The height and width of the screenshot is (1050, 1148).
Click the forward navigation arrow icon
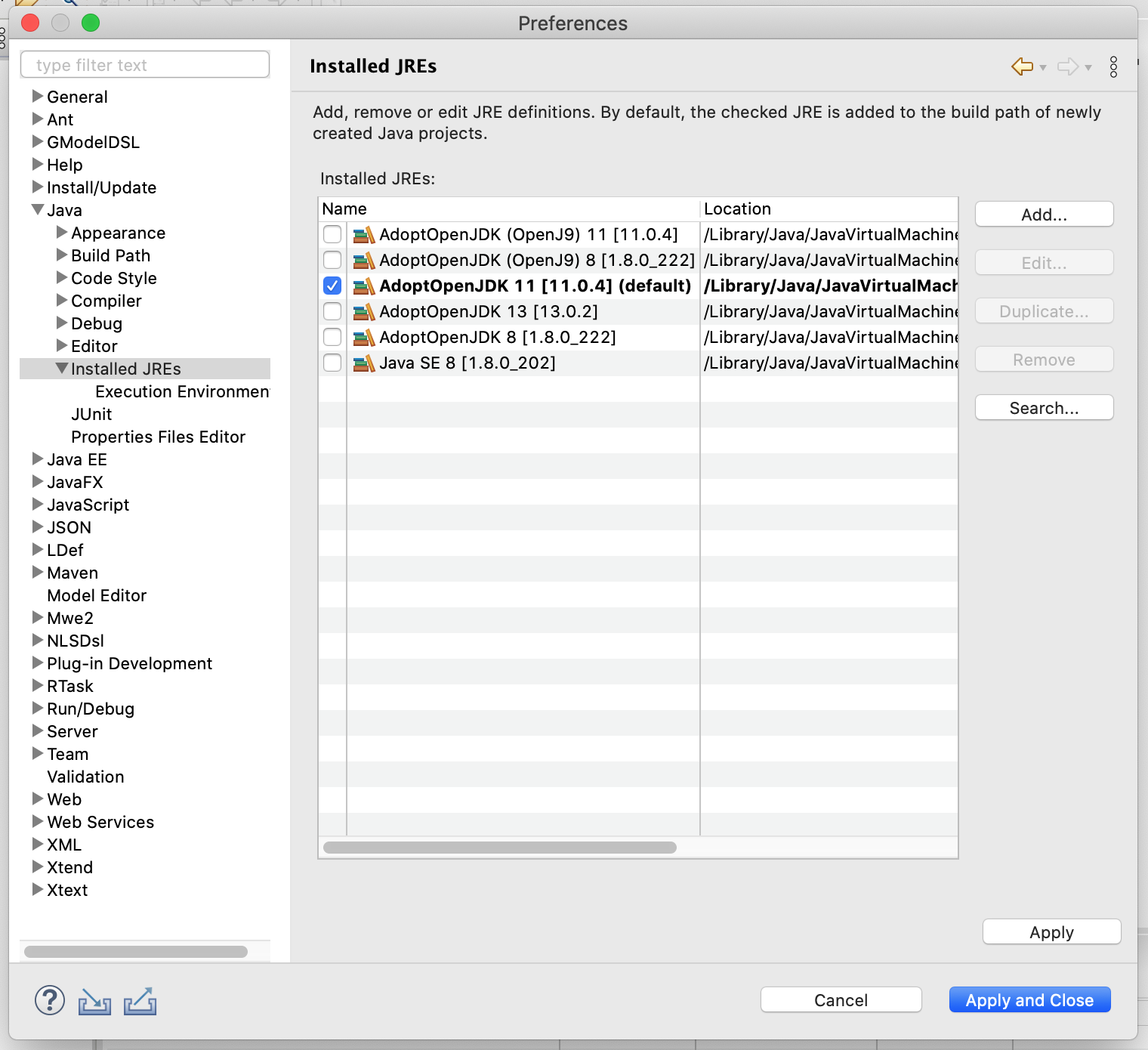coord(1067,66)
